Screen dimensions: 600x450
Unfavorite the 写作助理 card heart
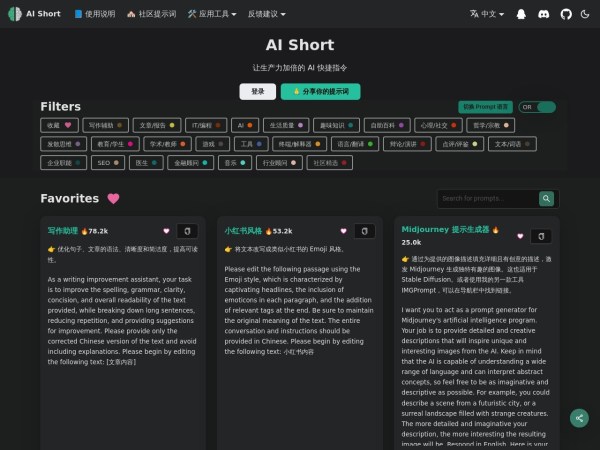click(166, 231)
